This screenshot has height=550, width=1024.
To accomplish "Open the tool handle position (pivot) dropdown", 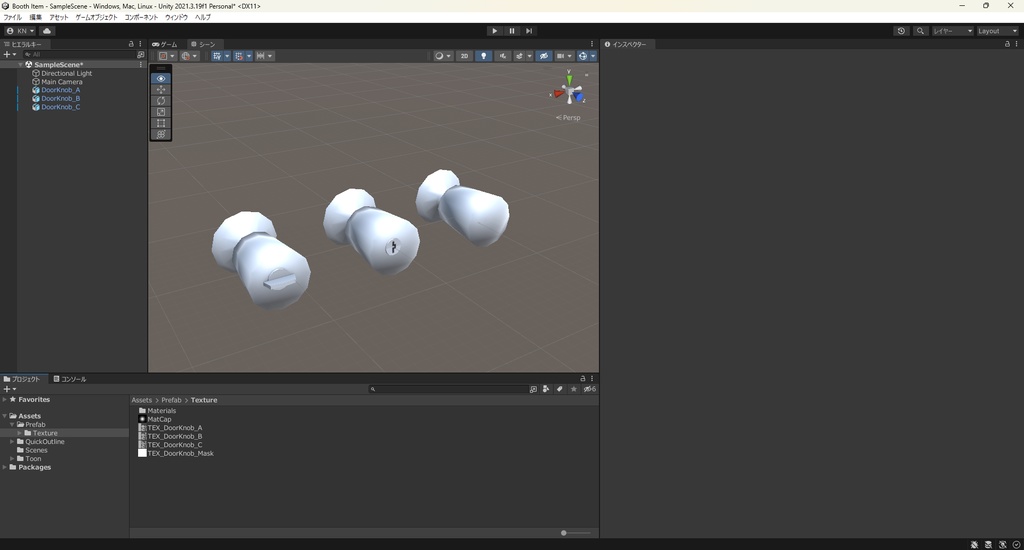I will [x=167, y=56].
